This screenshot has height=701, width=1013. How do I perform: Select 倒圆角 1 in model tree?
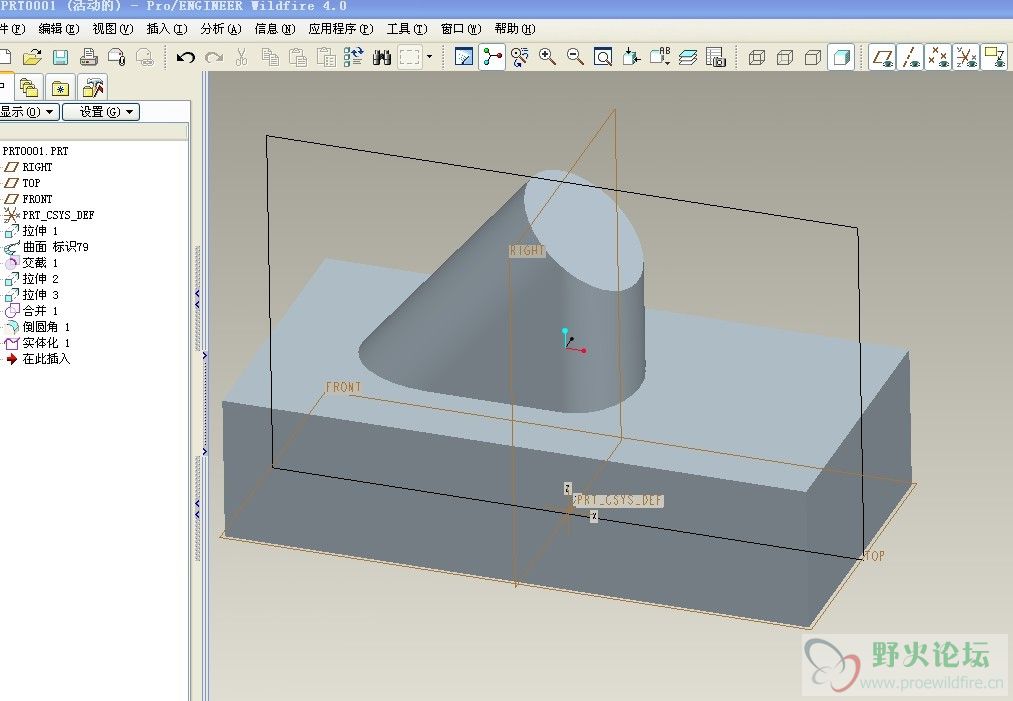(x=45, y=327)
